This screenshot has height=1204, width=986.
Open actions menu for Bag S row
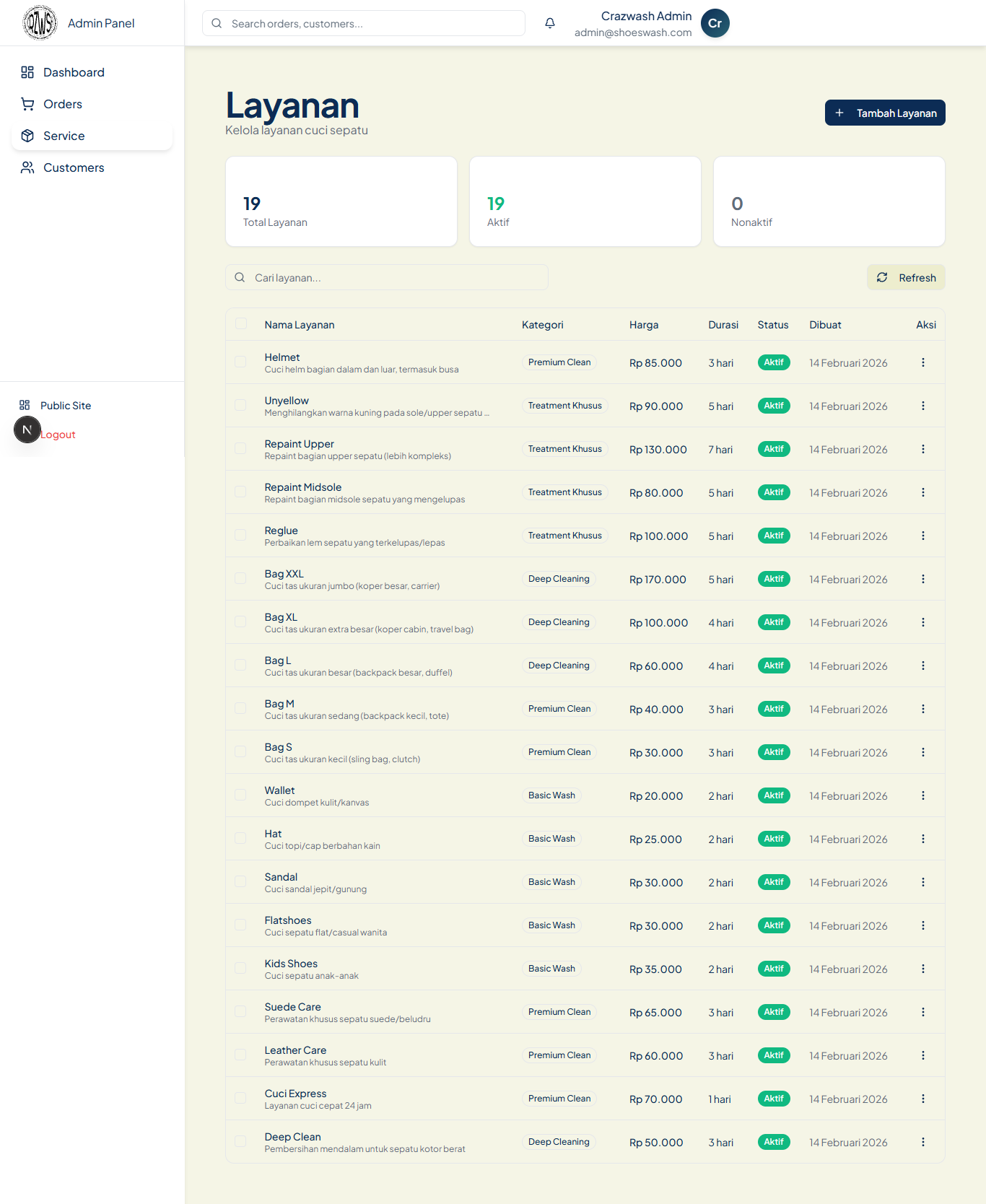point(923,752)
